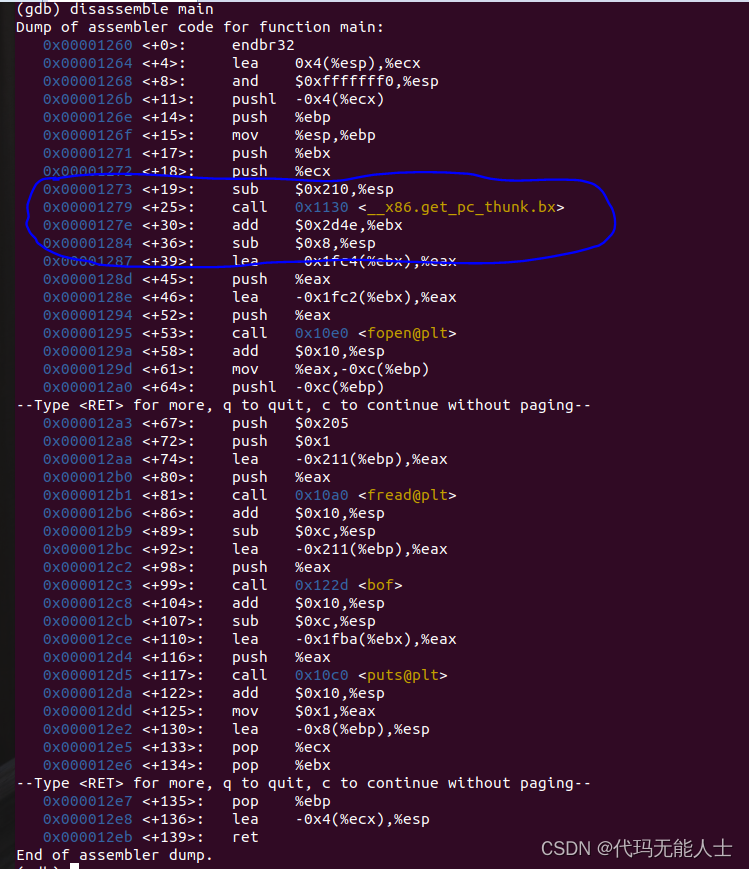The image size is (749, 869).
Task: Select operand "$0x2d4e,%ebx"
Action: pyautogui.click(x=348, y=225)
